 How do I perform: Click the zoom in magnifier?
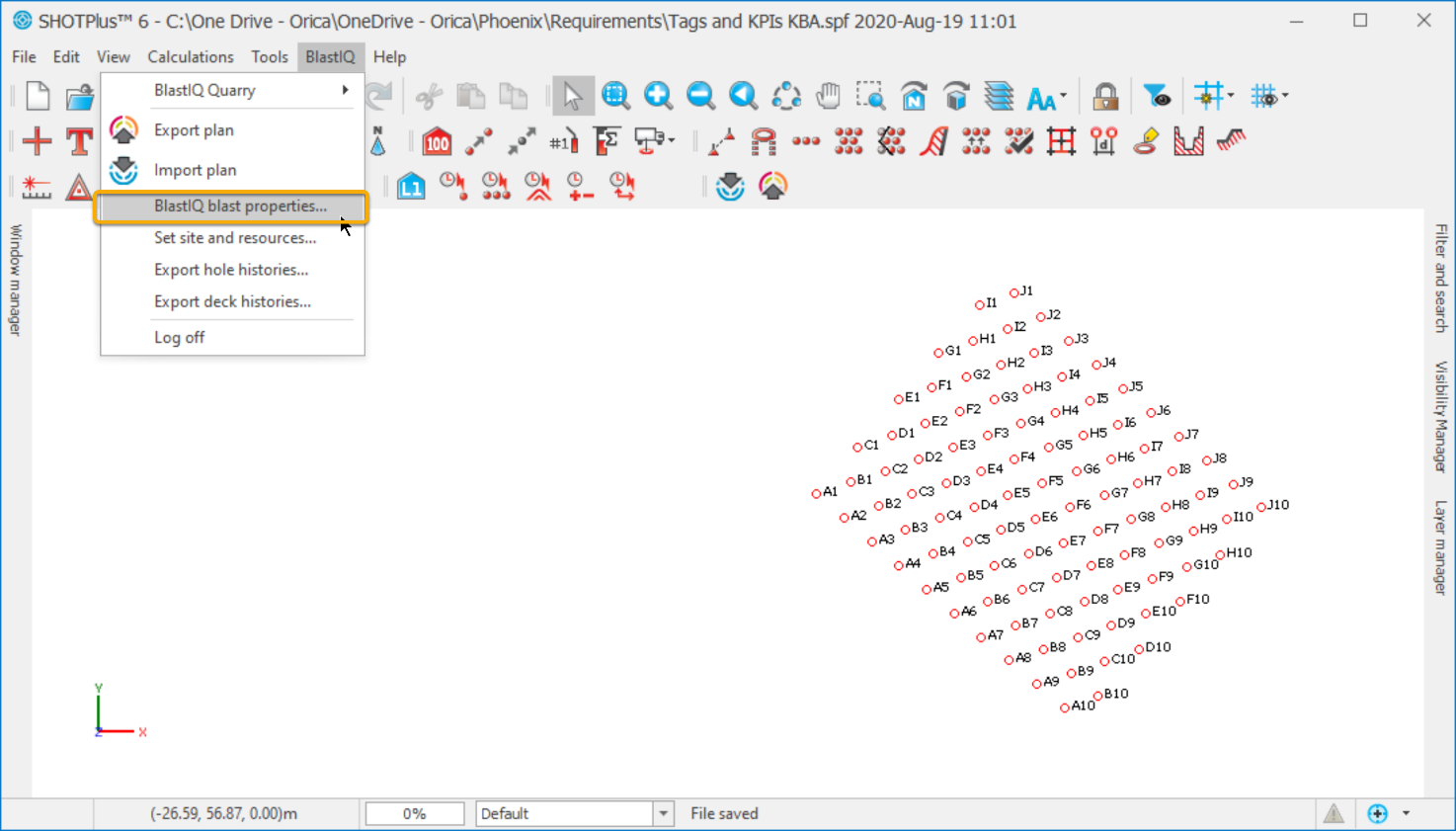tap(659, 96)
